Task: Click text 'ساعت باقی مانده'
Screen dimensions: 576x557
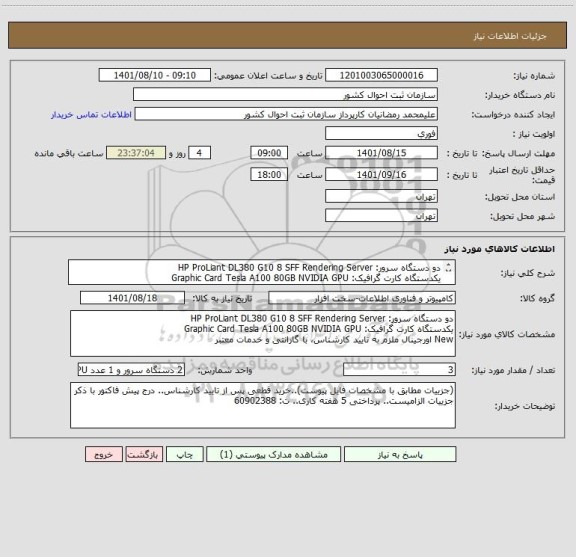Action: (x=69, y=153)
